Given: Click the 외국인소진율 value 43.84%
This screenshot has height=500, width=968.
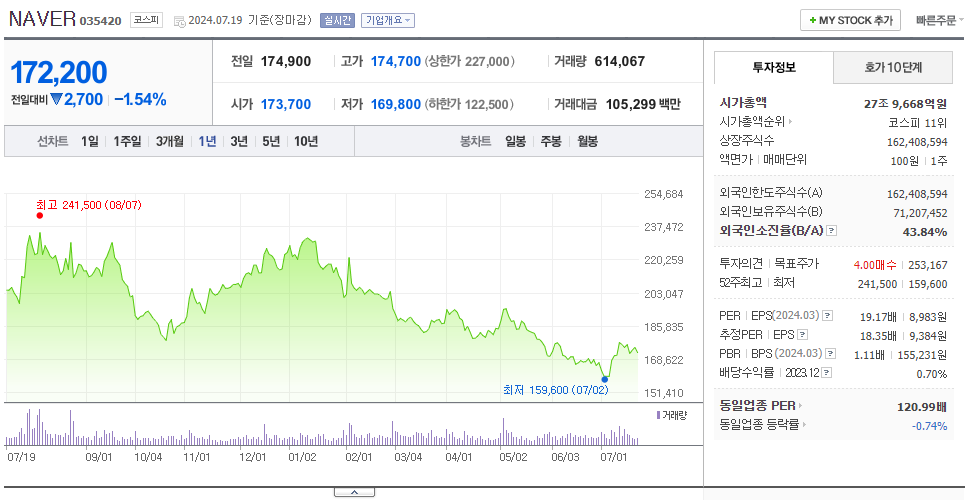Looking at the screenshot, I should pyautogui.click(x=925, y=231).
